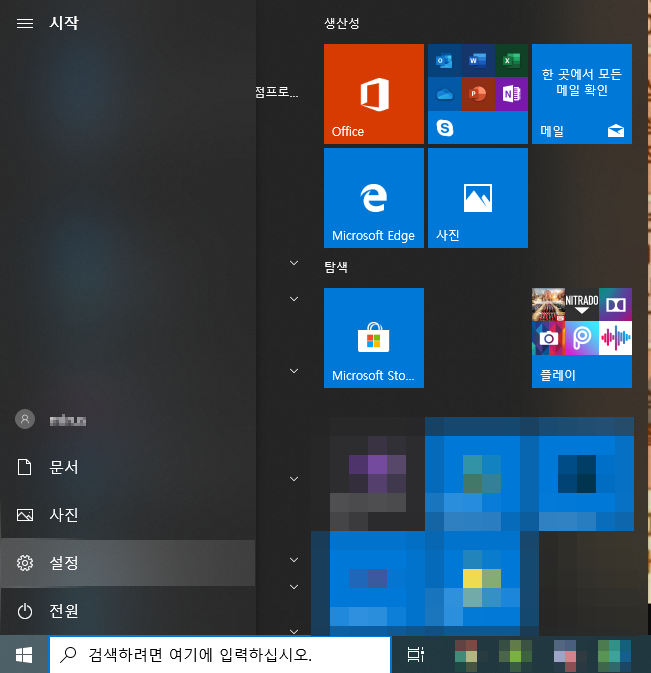This screenshot has width=651, height=673.
Task: Expand the app list chevron level with 문서
Action: (294, 479)
